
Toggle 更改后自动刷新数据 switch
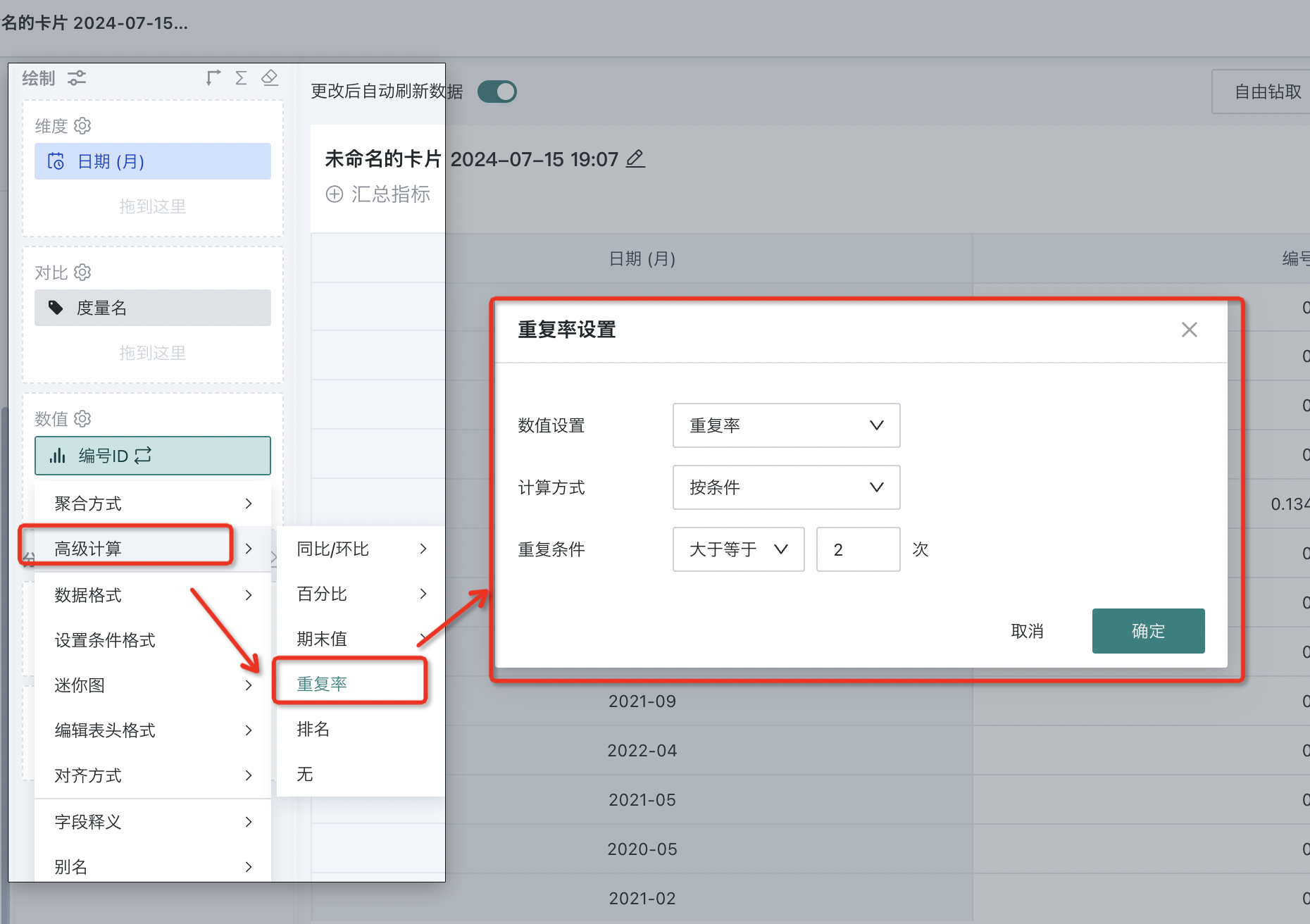pyautogui.click(x=497, y=92)
